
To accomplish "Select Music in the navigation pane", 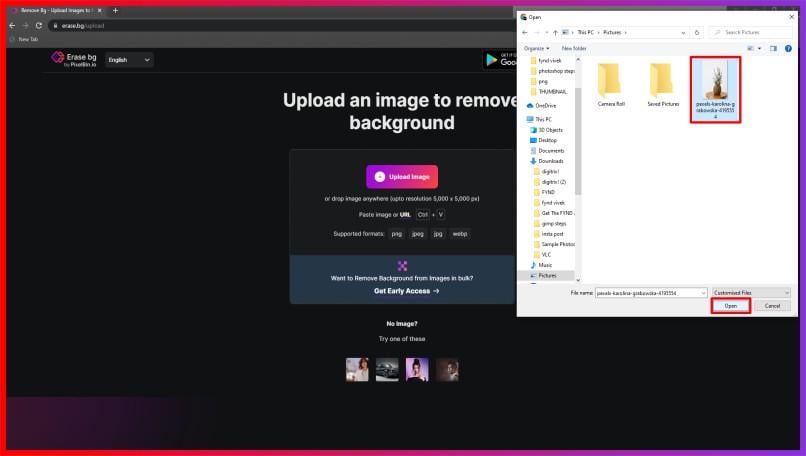I will (541, 265).
